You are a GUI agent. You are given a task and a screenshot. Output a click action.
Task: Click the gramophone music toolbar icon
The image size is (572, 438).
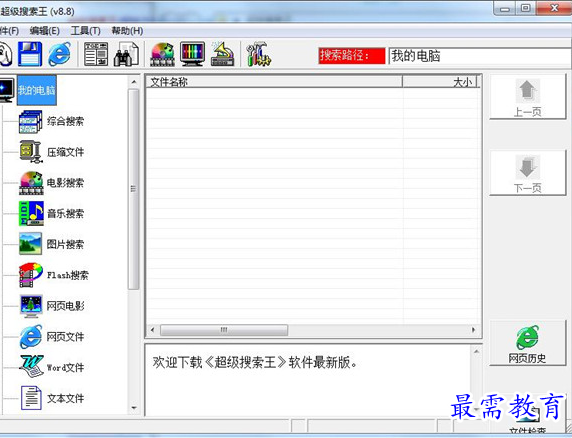click(x=222, y=54)
